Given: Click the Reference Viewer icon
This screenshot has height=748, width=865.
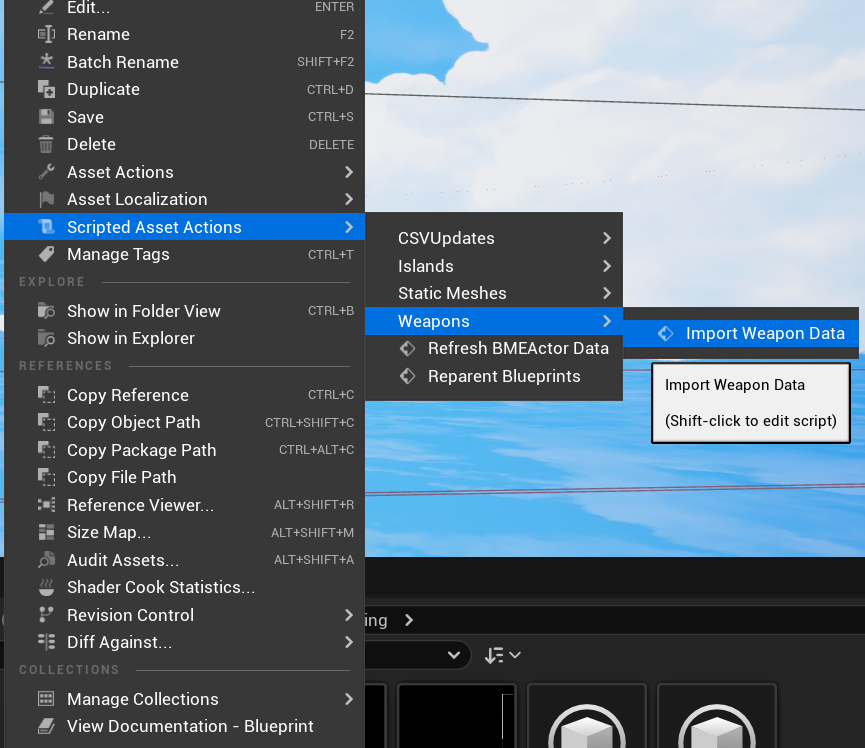Looking at the screenshot, I should pyautogui.click(x=46, y=505).
